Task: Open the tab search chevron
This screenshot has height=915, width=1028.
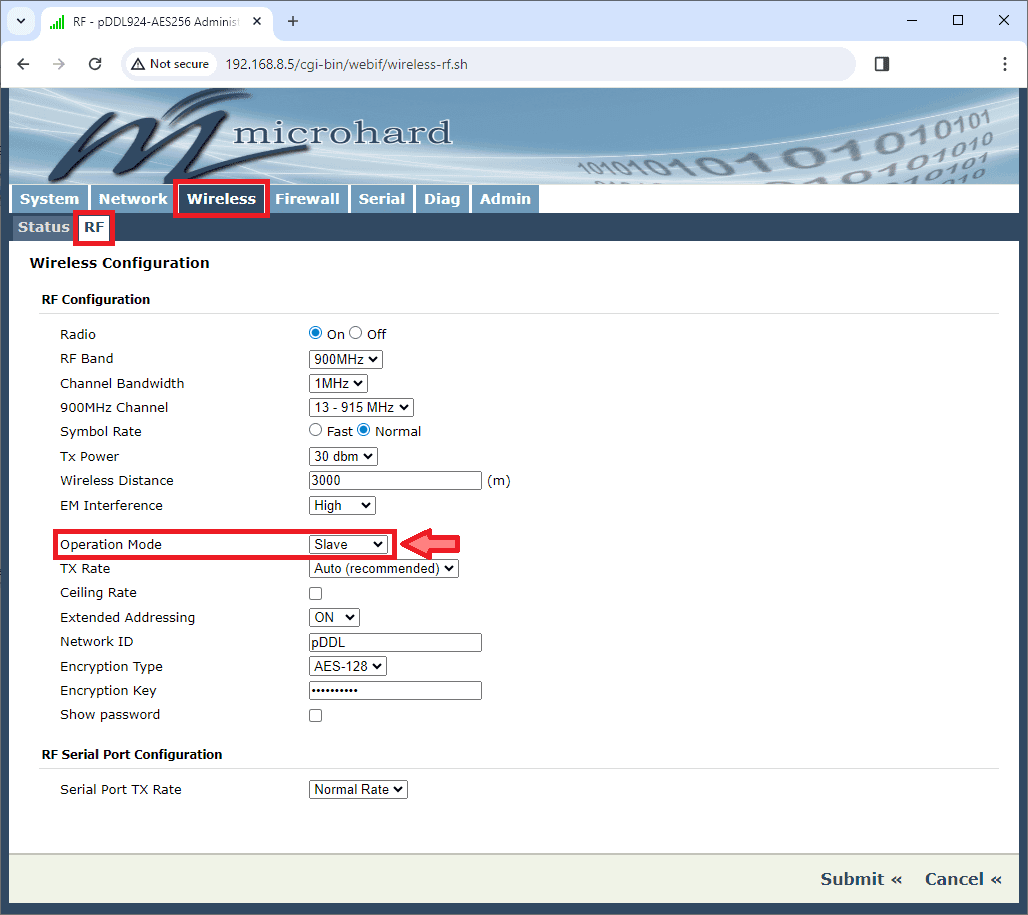Action: (x=20, y=21)
